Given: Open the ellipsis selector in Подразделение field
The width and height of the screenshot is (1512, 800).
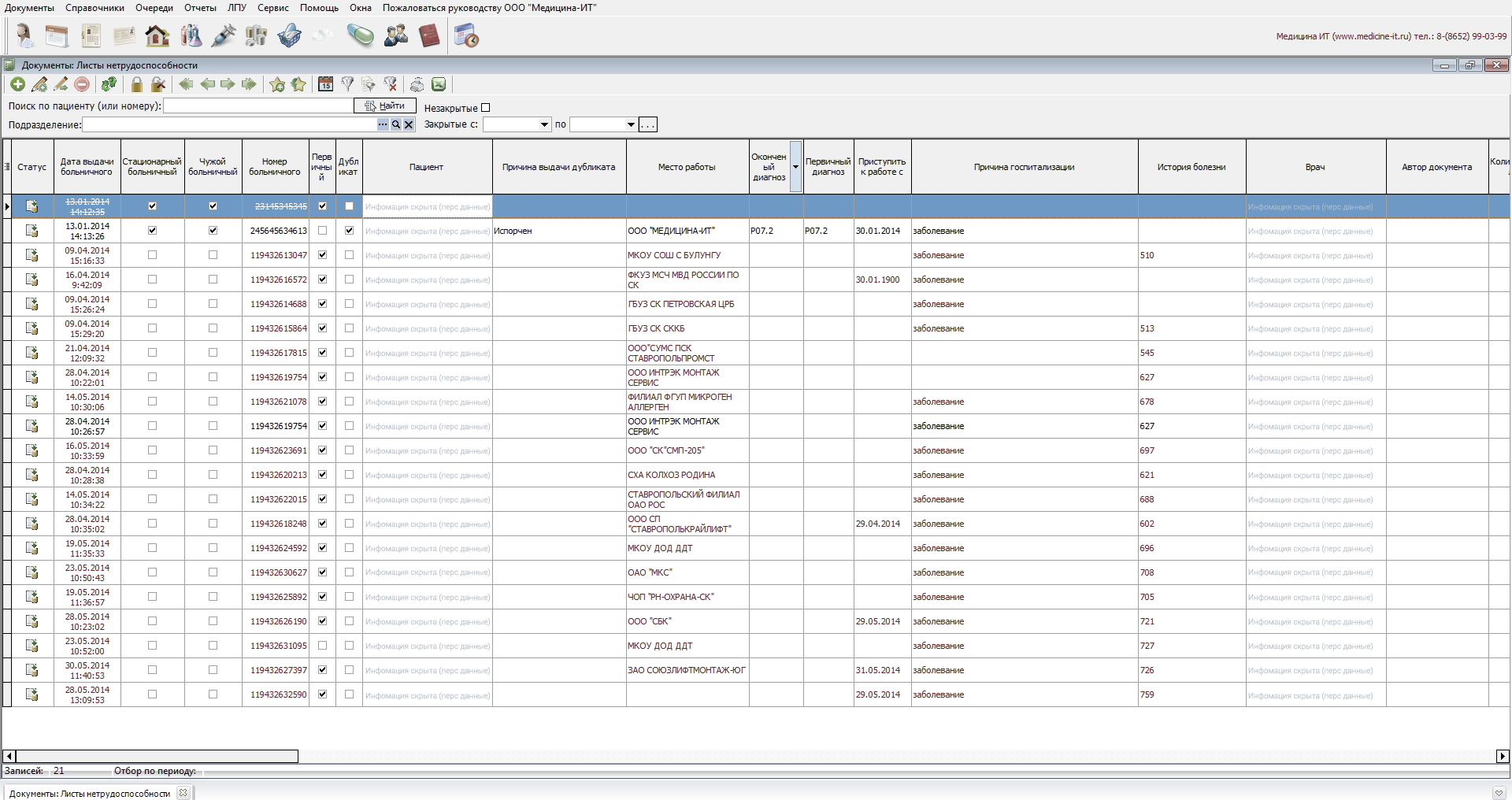Looking at the screenshot, I should (x=383, y=124).
